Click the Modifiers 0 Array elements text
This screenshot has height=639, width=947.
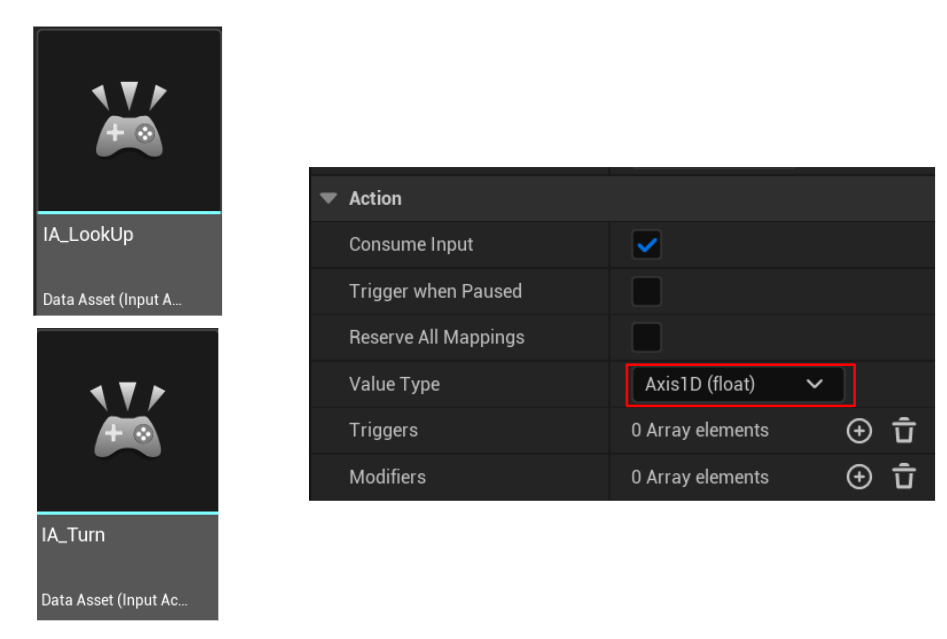point(700,477)
